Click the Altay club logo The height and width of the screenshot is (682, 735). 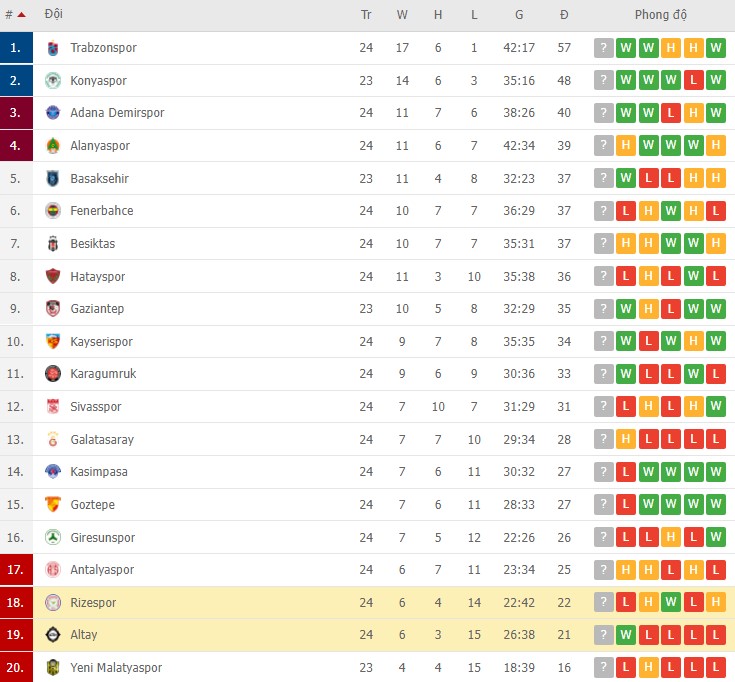point(53,635)
